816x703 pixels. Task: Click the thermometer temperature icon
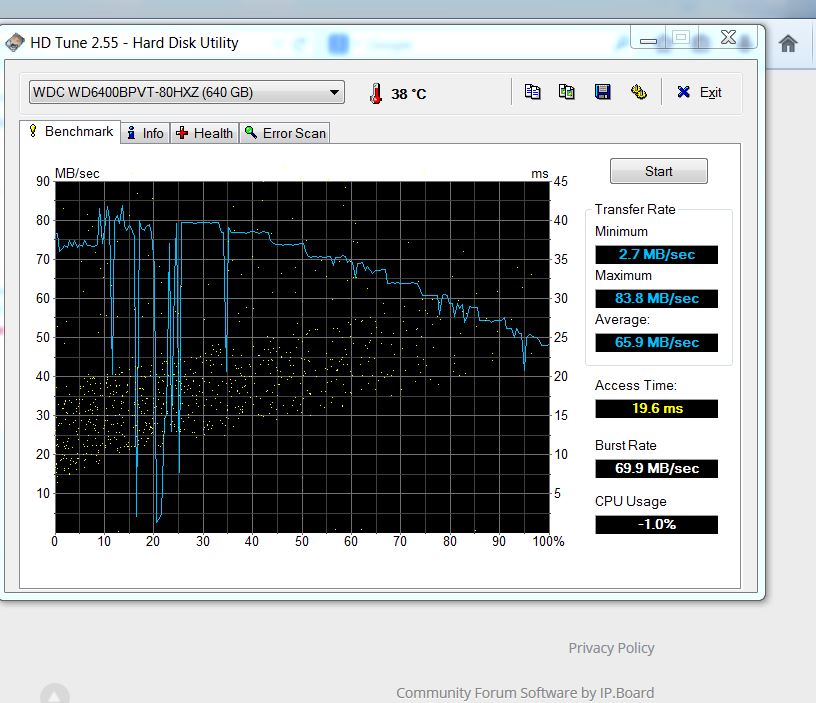tap(376, 93)
